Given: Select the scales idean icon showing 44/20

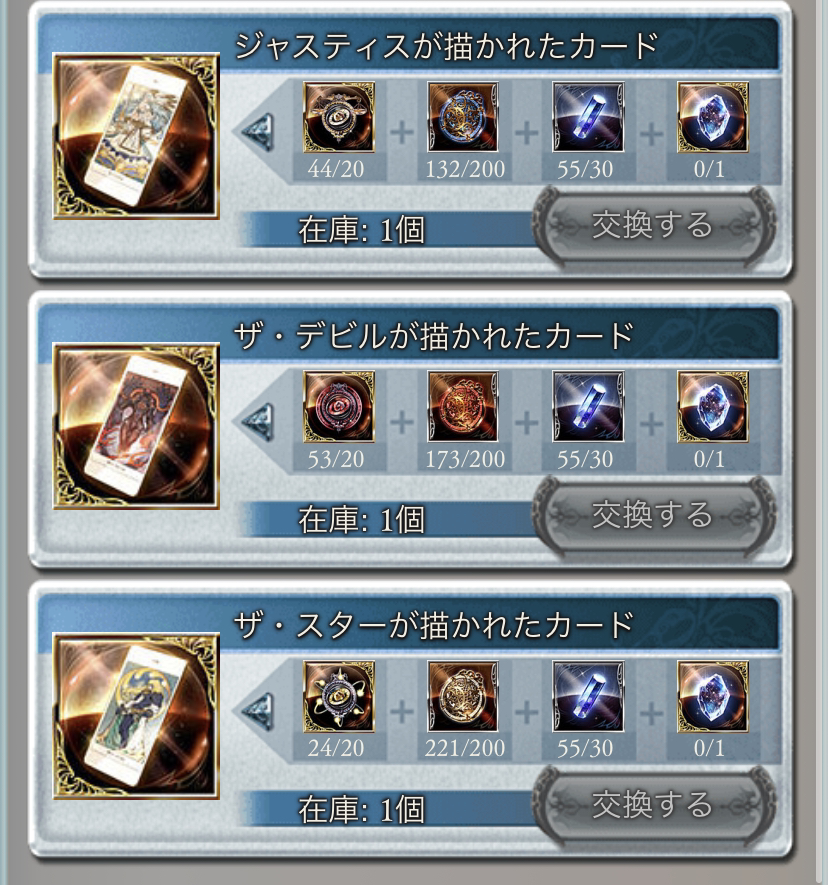Looking at the screenshot, I should [339, 117].
